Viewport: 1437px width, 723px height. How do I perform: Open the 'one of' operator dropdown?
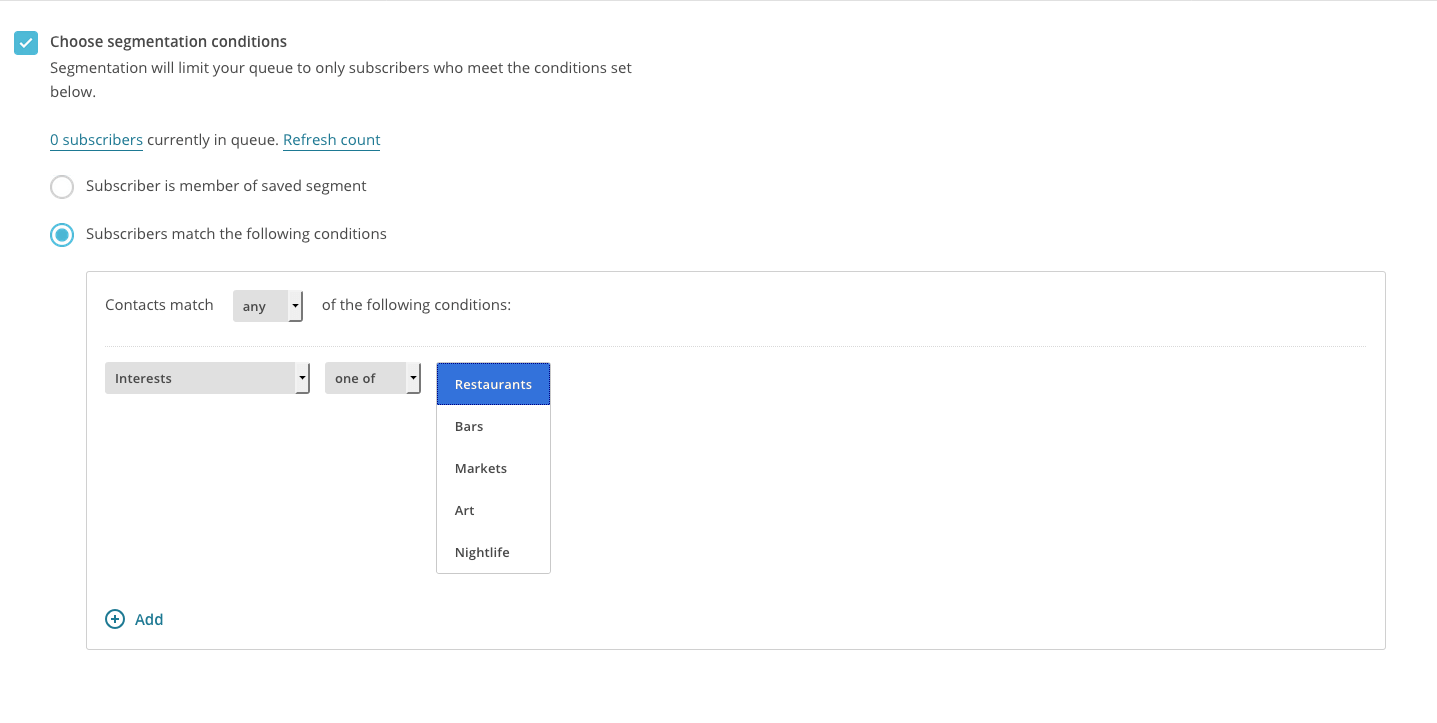[372, 378]
